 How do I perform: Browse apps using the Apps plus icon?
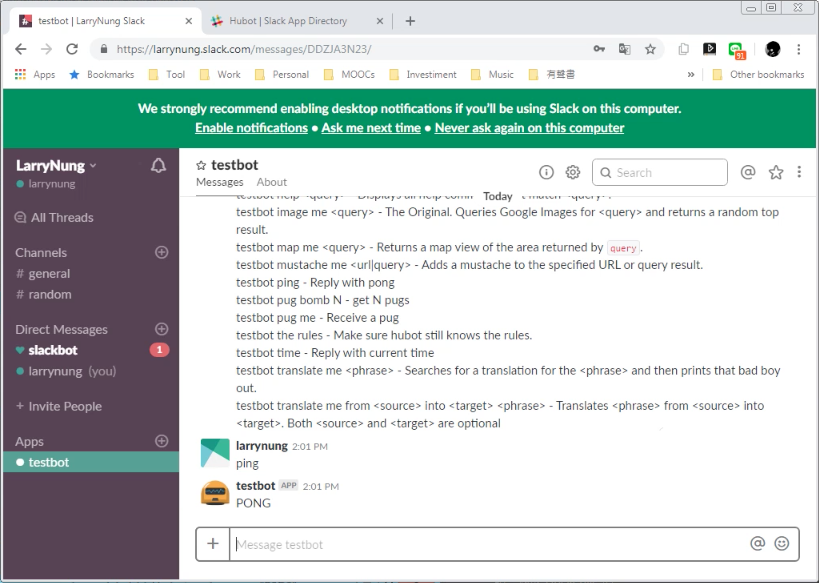(162, 441)
